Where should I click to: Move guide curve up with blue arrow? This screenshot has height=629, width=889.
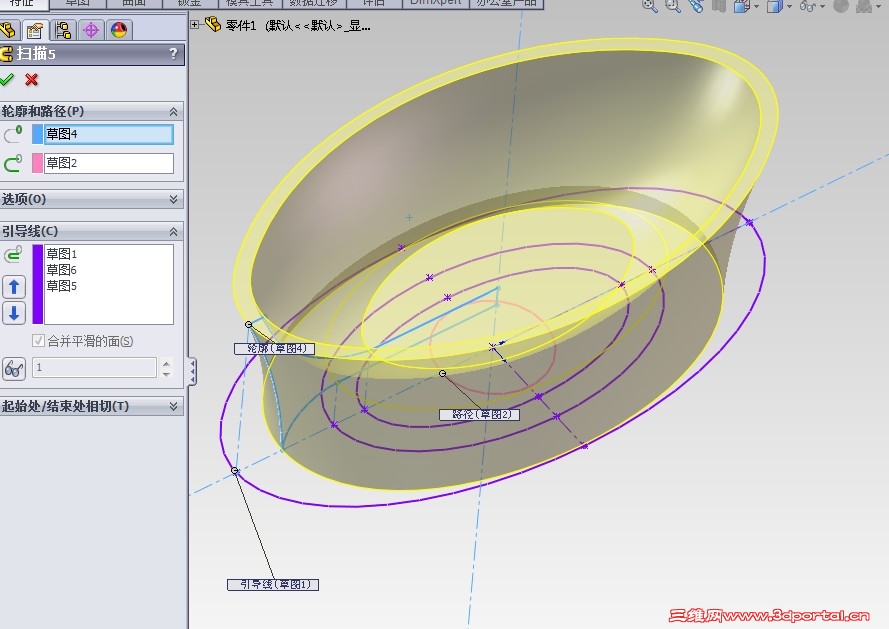coord(14,286)
